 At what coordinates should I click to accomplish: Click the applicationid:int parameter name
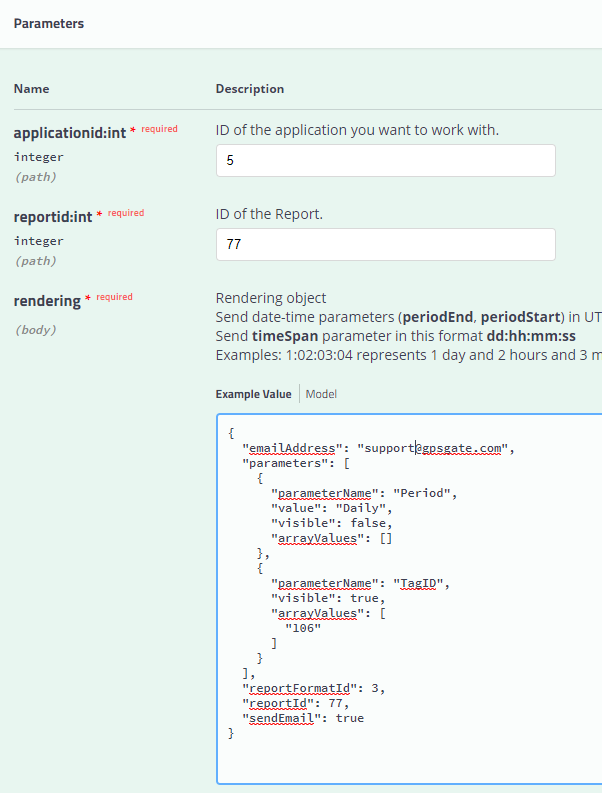(x=70, y=133)
